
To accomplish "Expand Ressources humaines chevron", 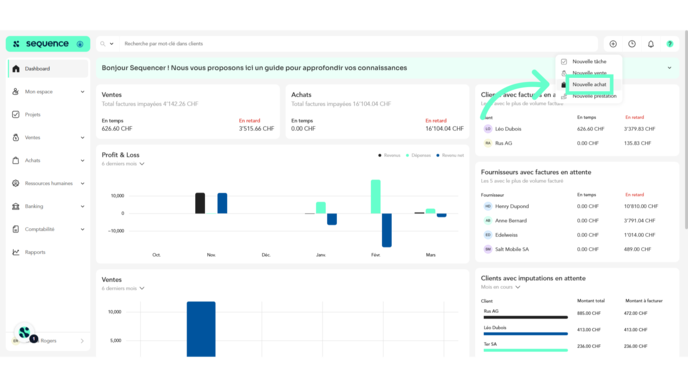I will tap(82, 183).
